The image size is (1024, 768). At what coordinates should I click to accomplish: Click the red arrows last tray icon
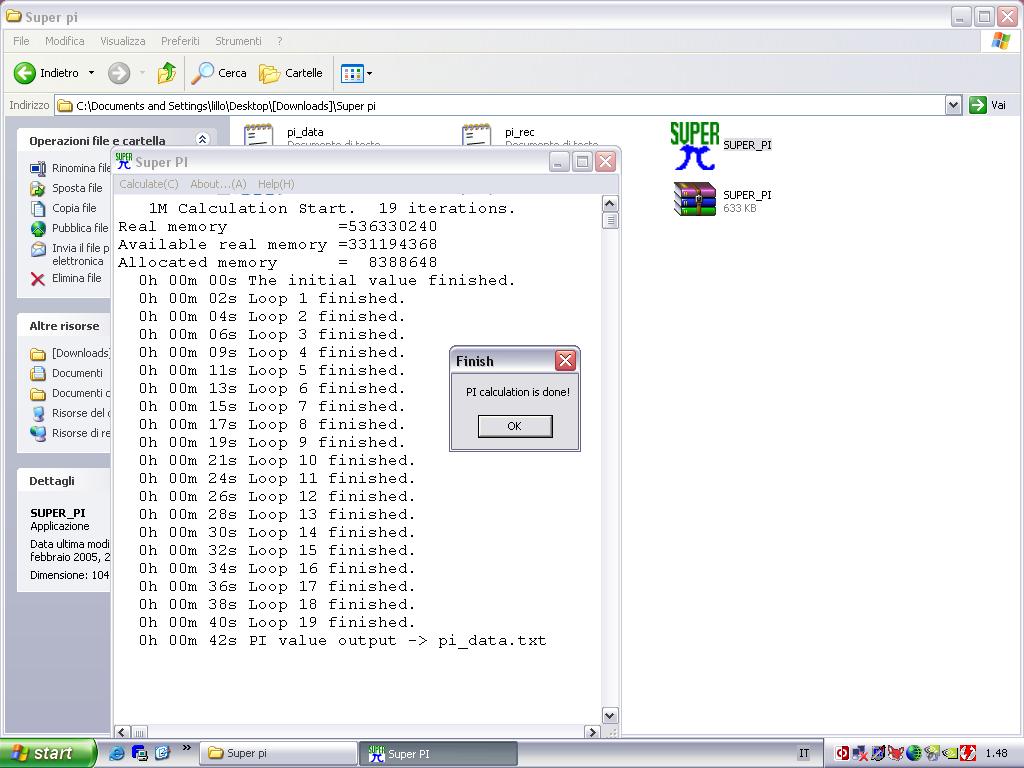click(x=967, y=754)
